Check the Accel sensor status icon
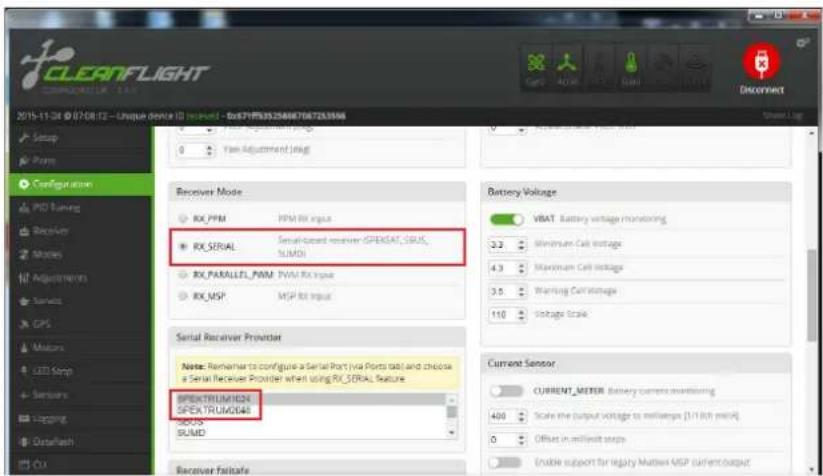 (x=567, y=68)
